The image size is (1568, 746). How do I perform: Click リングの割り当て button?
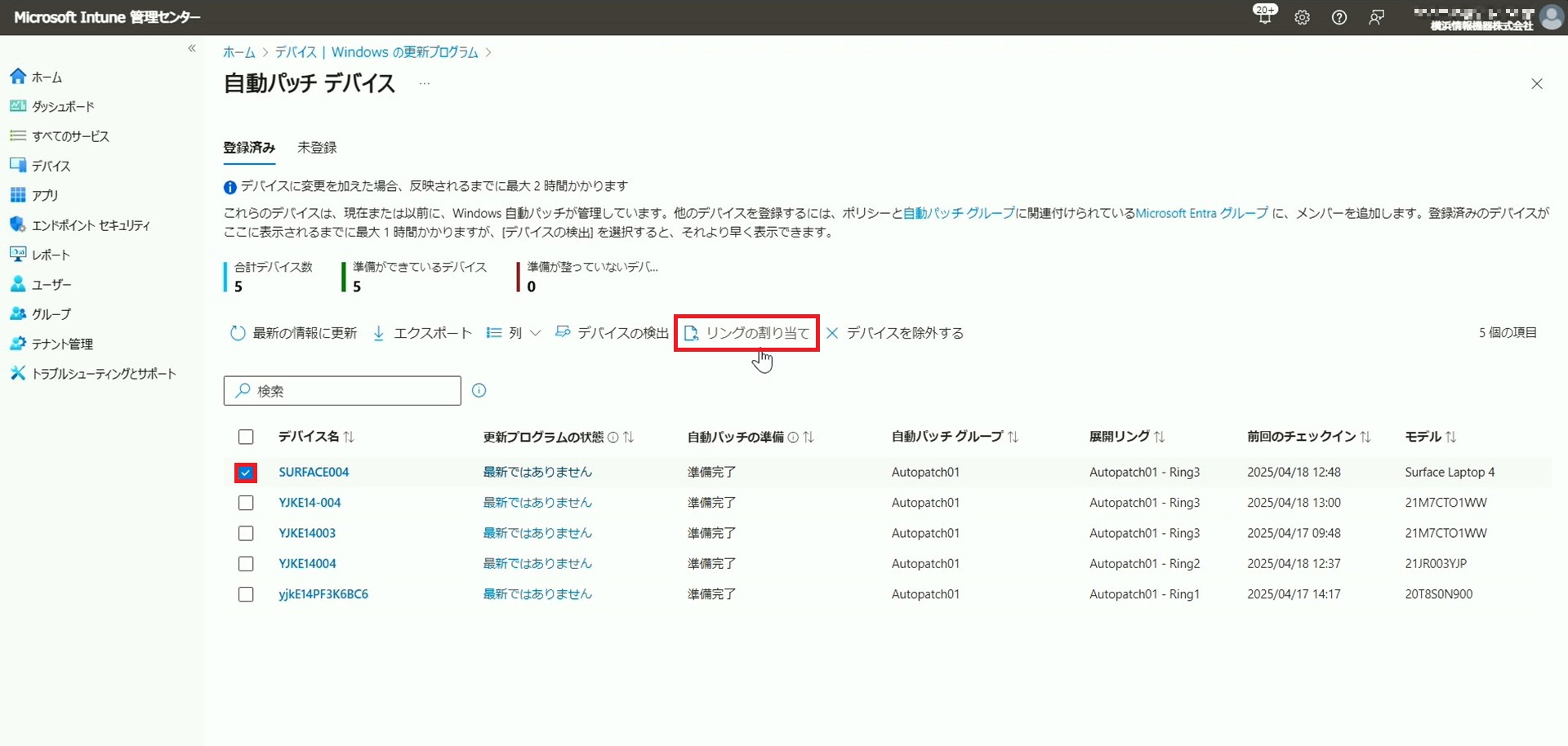point(746,333)
